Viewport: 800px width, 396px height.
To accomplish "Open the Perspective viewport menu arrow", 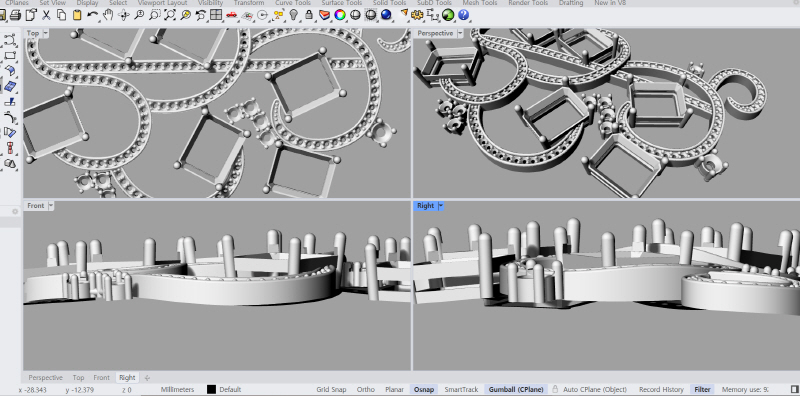I will coord(460,33).
